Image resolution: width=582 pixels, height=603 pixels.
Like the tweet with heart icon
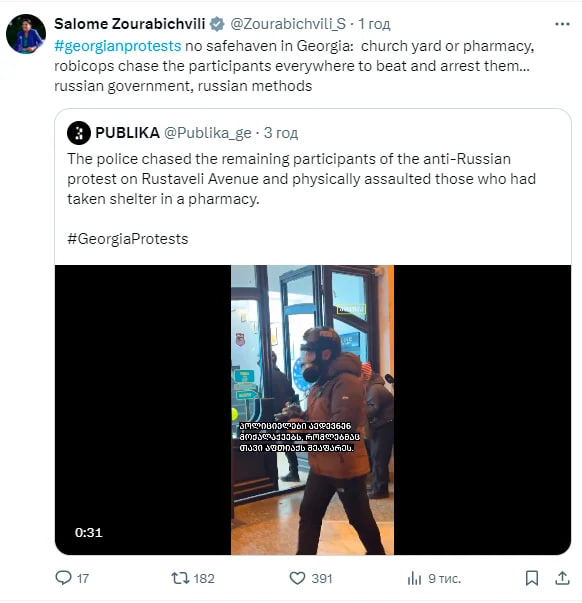pyautogui.click(x=297, y=578)
